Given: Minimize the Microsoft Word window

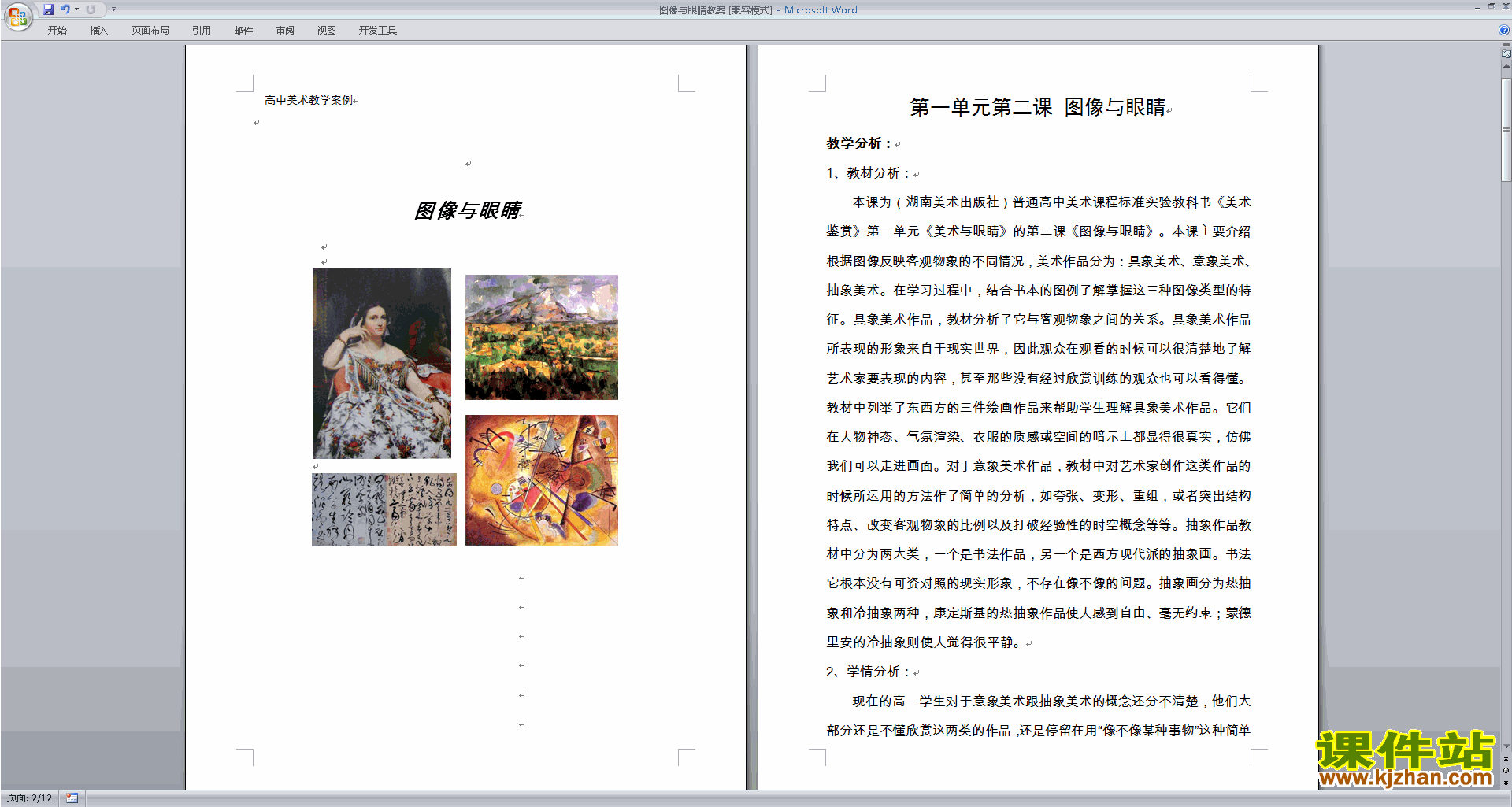Looking at the screenshot, I should [1477, 7].
